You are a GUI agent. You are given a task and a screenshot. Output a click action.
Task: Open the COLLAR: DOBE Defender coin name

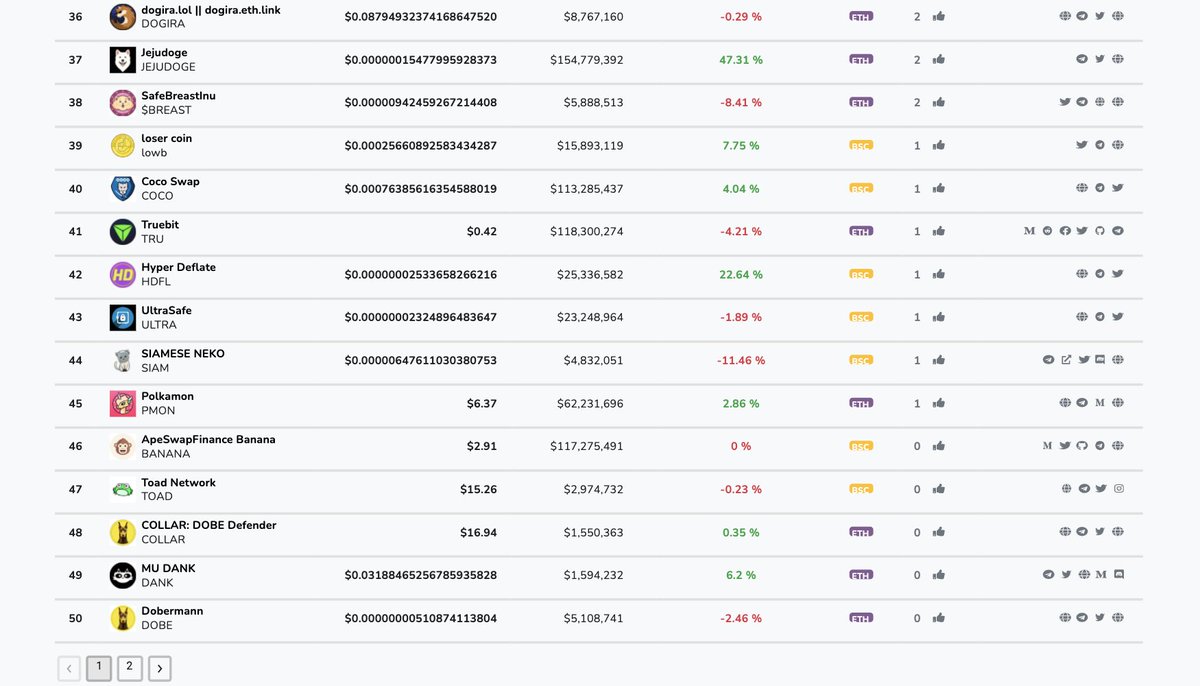click(x=209, y=525)
